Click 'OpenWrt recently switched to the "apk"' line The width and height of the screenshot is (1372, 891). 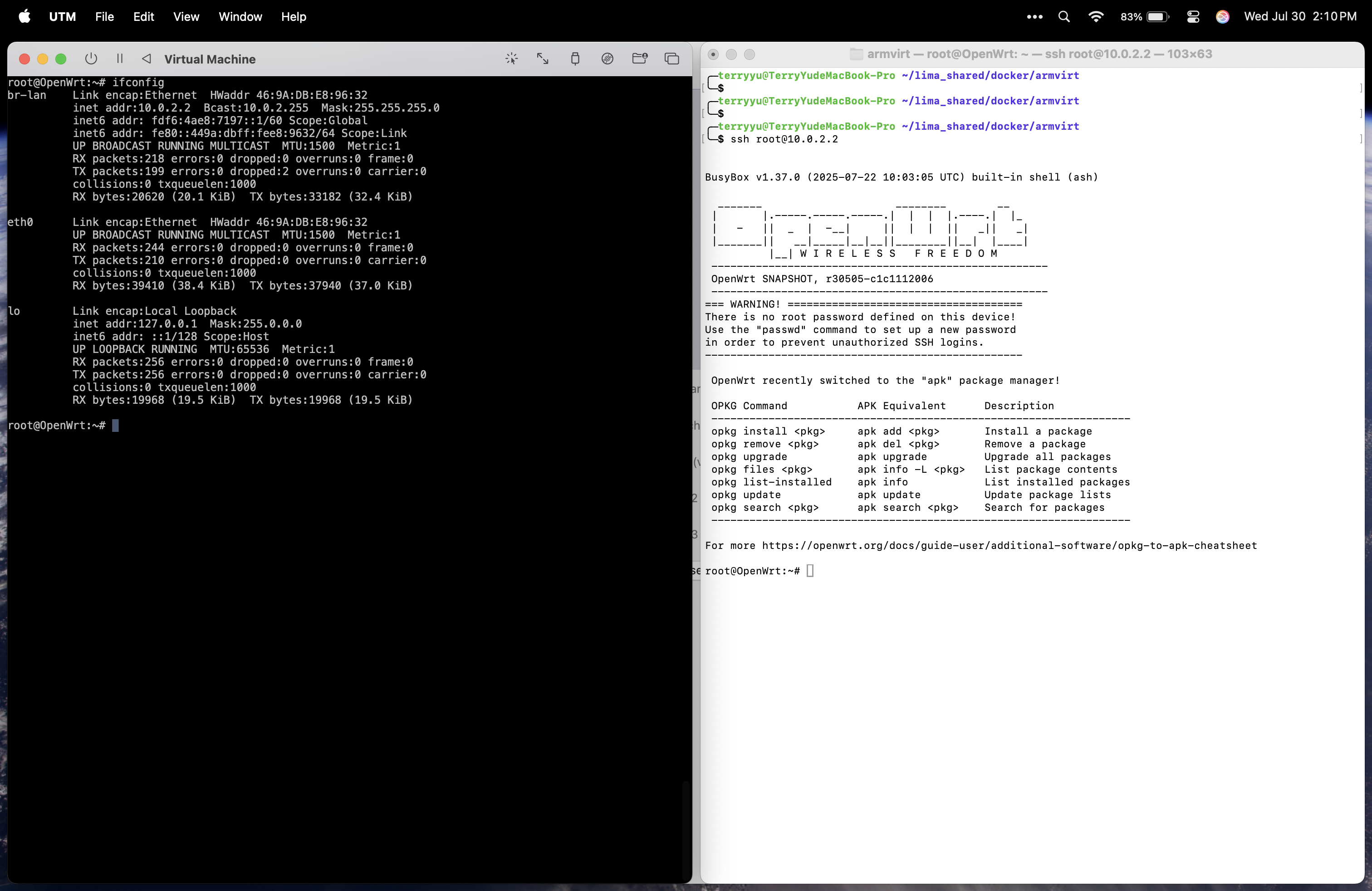886,381
